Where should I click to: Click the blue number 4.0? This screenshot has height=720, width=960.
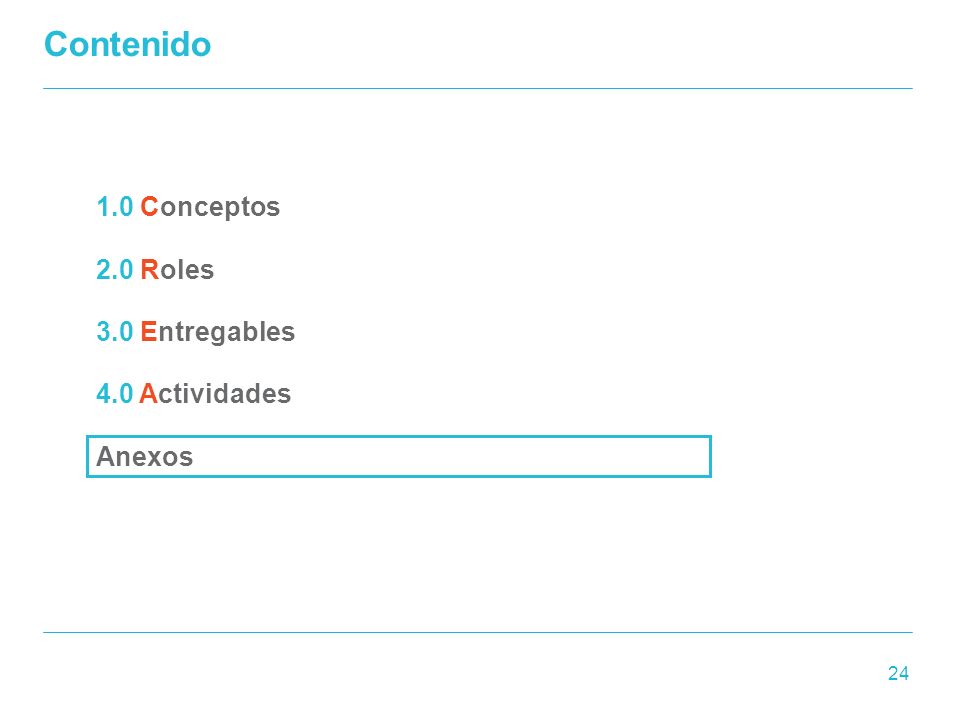114,394
